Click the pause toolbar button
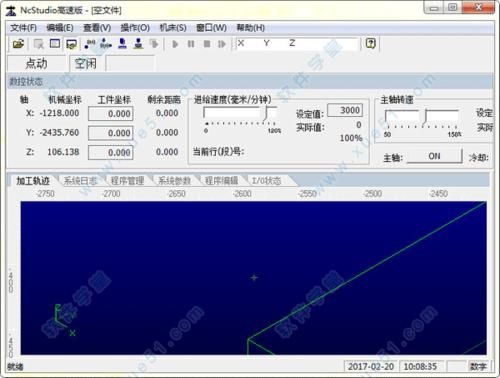This screenshot has width=500, height=378. [x=191, y=44]
